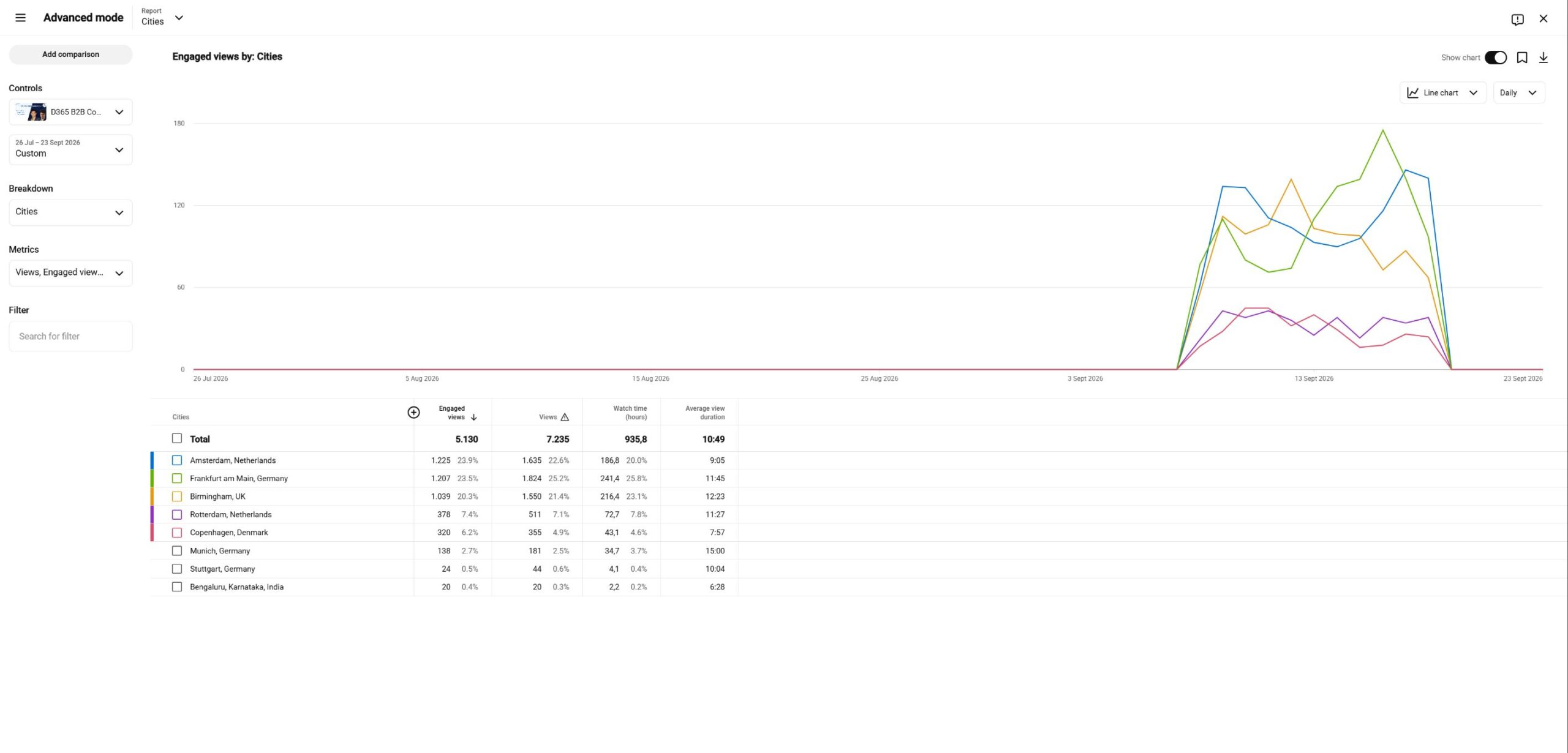Click the Average view duration column header
The height and width of the screenshot is (753, 1568).
coord(704,413)
